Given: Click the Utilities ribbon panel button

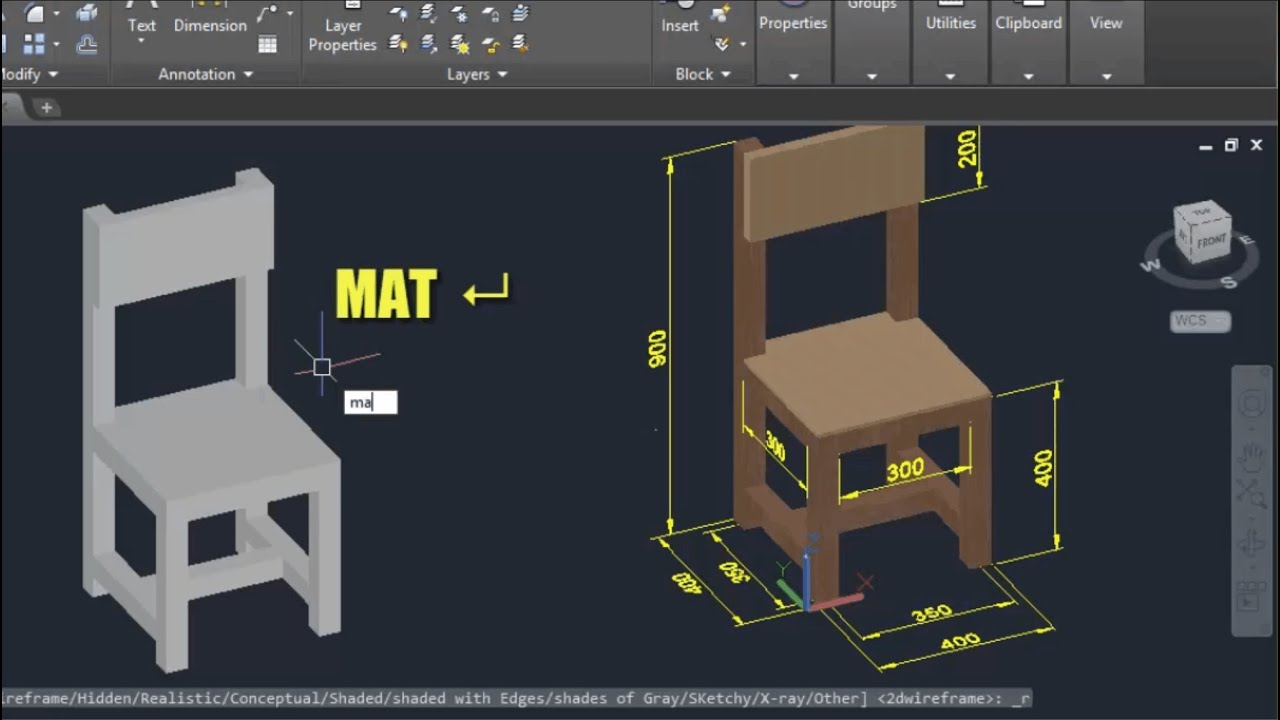Looking at the screenshot, I should 950,42.
